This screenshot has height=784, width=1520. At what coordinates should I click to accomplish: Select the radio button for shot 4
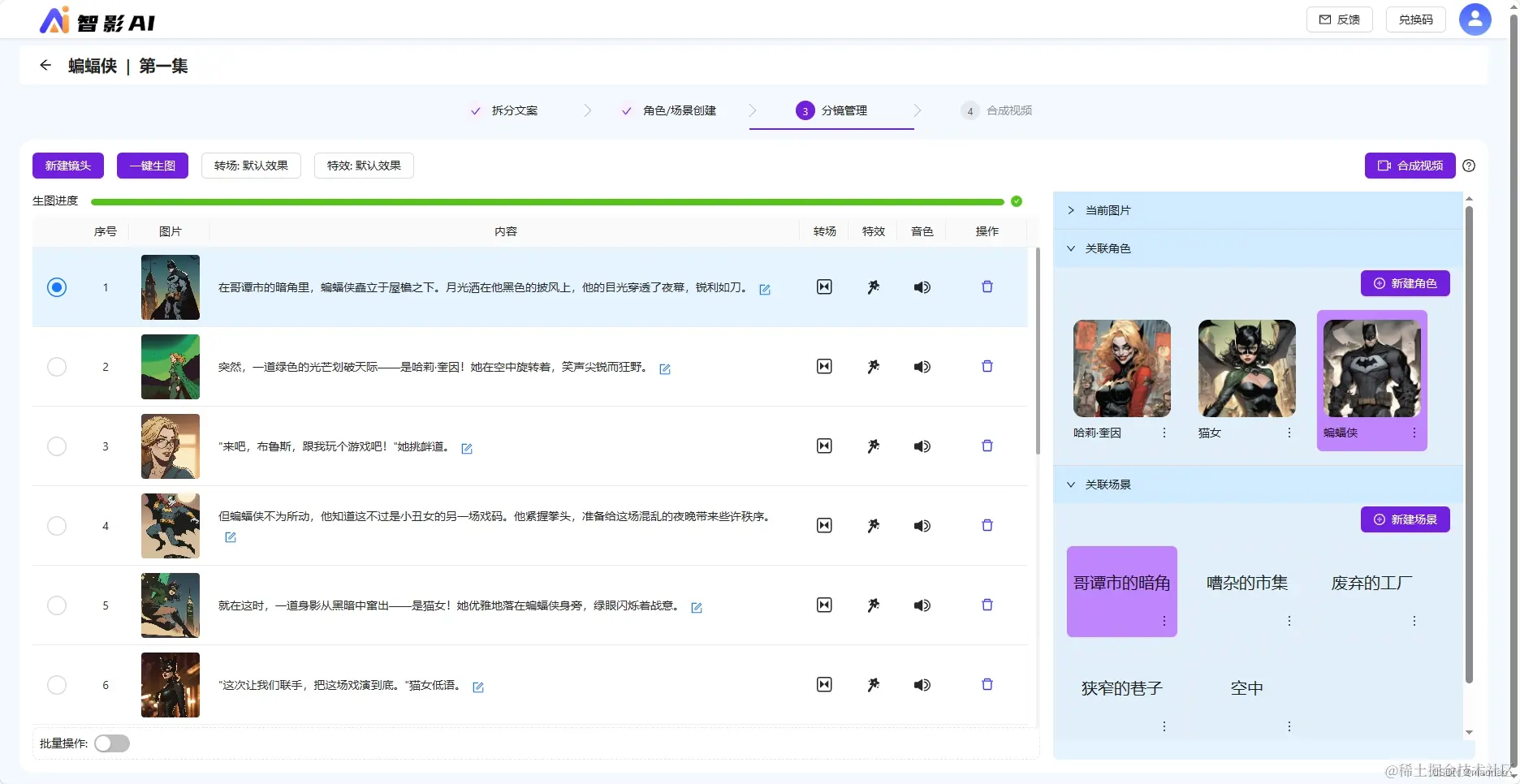[57, 525]
